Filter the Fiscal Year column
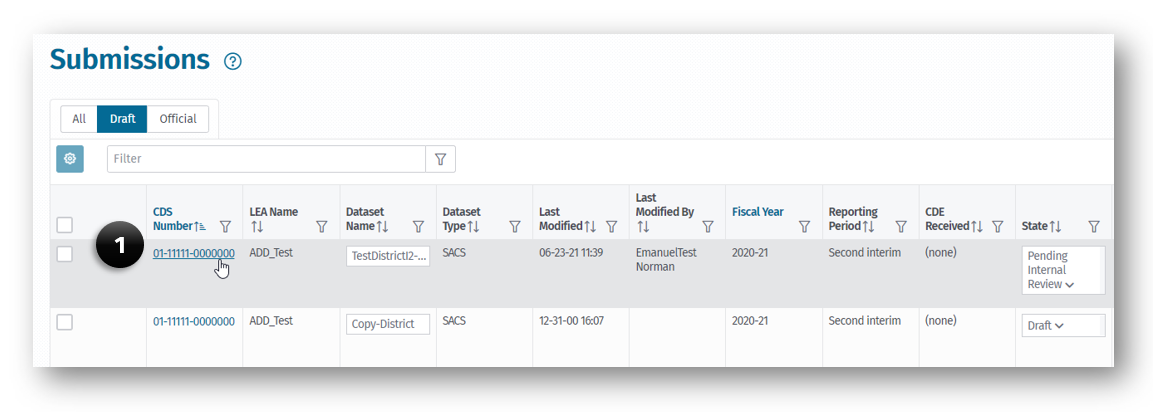This screenshot has width=1153, height=412. pyautogui.click(x=804, y=227)
